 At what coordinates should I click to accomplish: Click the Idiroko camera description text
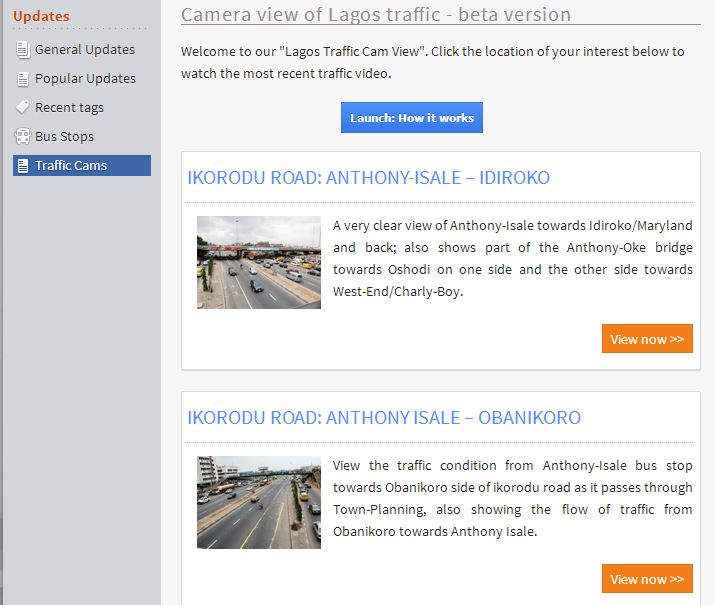point(512,259)
